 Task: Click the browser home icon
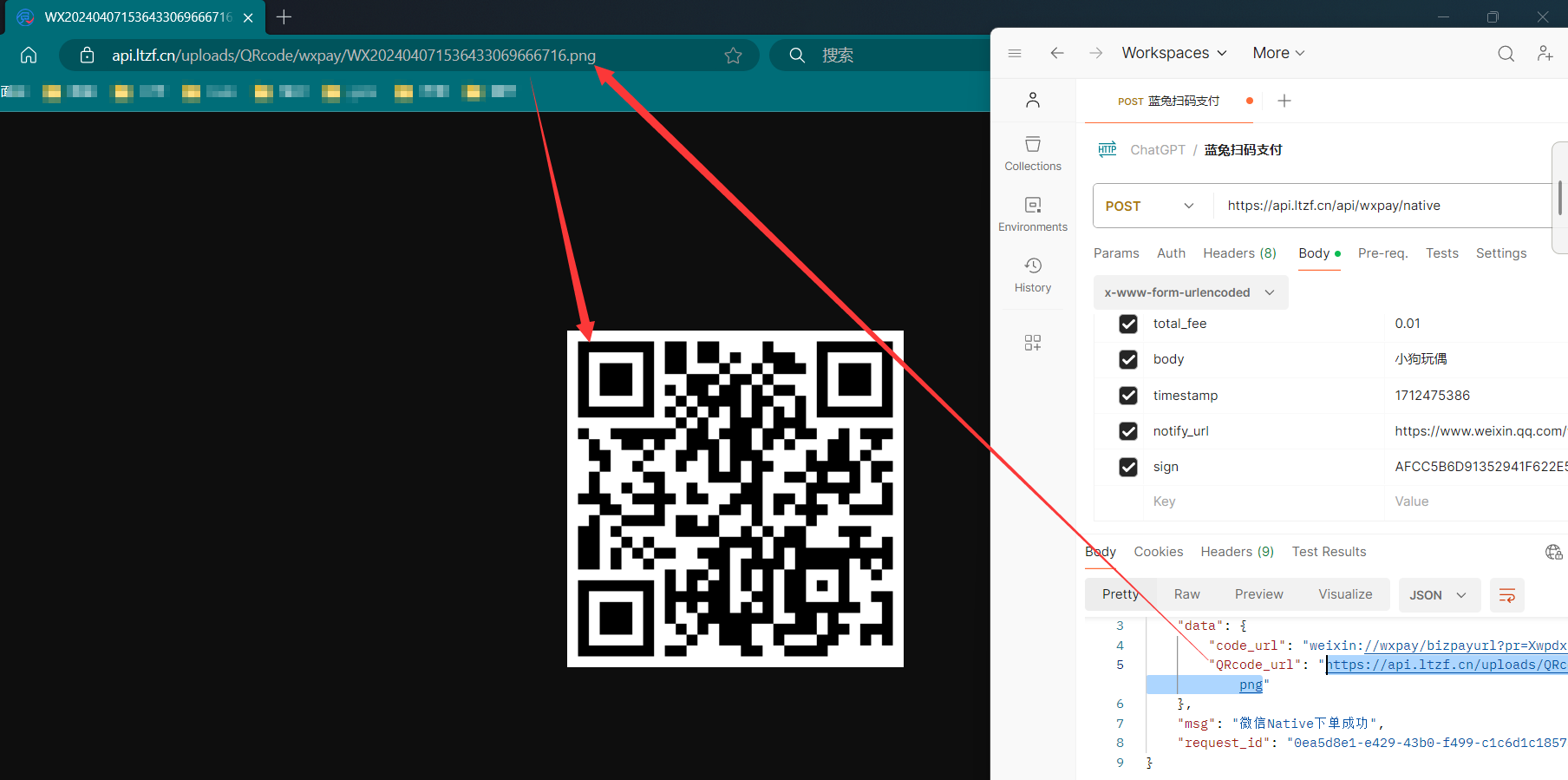click(29, 55)
